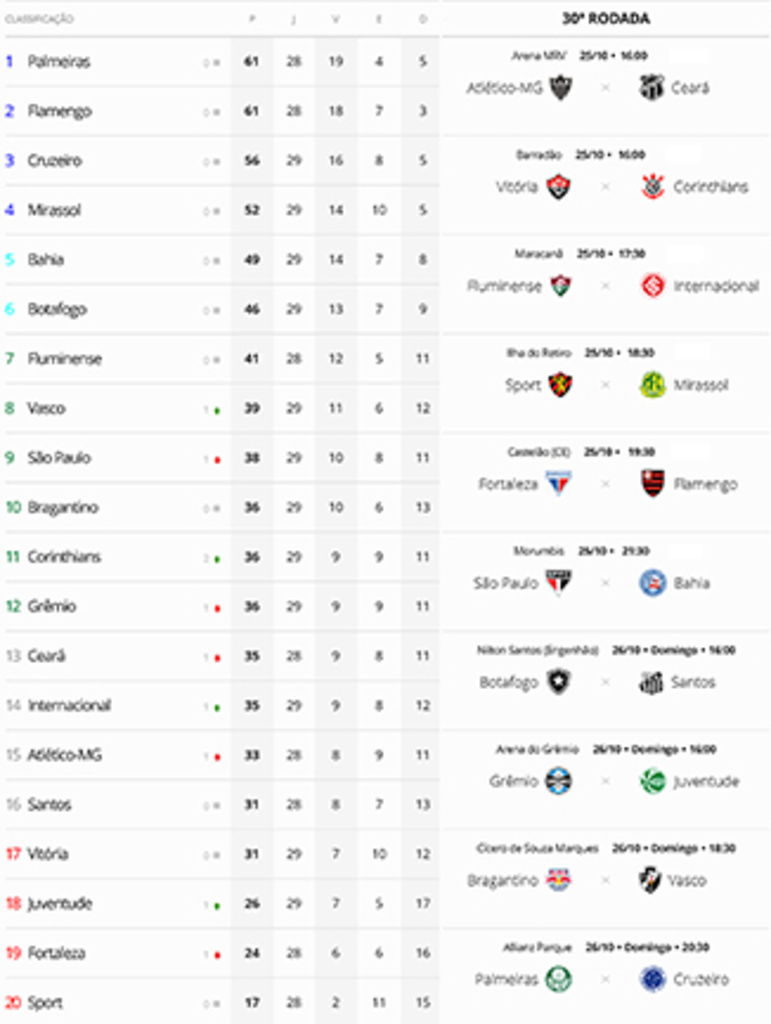Viewport: 771px width, 1024px height.
Task: Click the Bragantino Red Bull crest
Action: click(559, 881)
